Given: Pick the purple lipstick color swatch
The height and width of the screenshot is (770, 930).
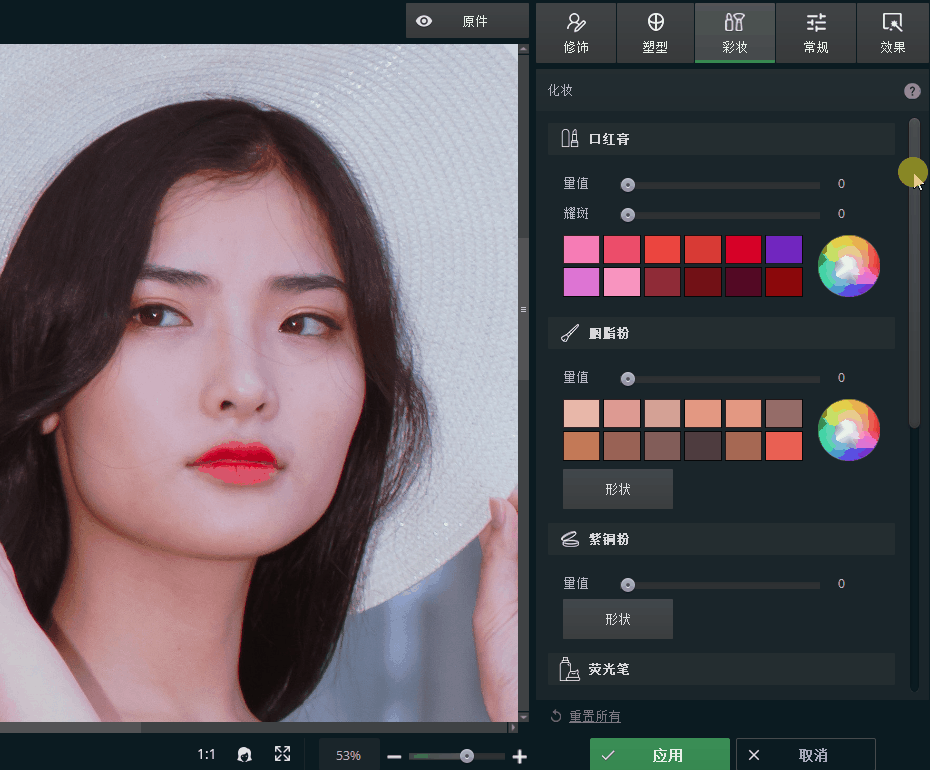Looking at the screenshot, I should pos(783,250).
